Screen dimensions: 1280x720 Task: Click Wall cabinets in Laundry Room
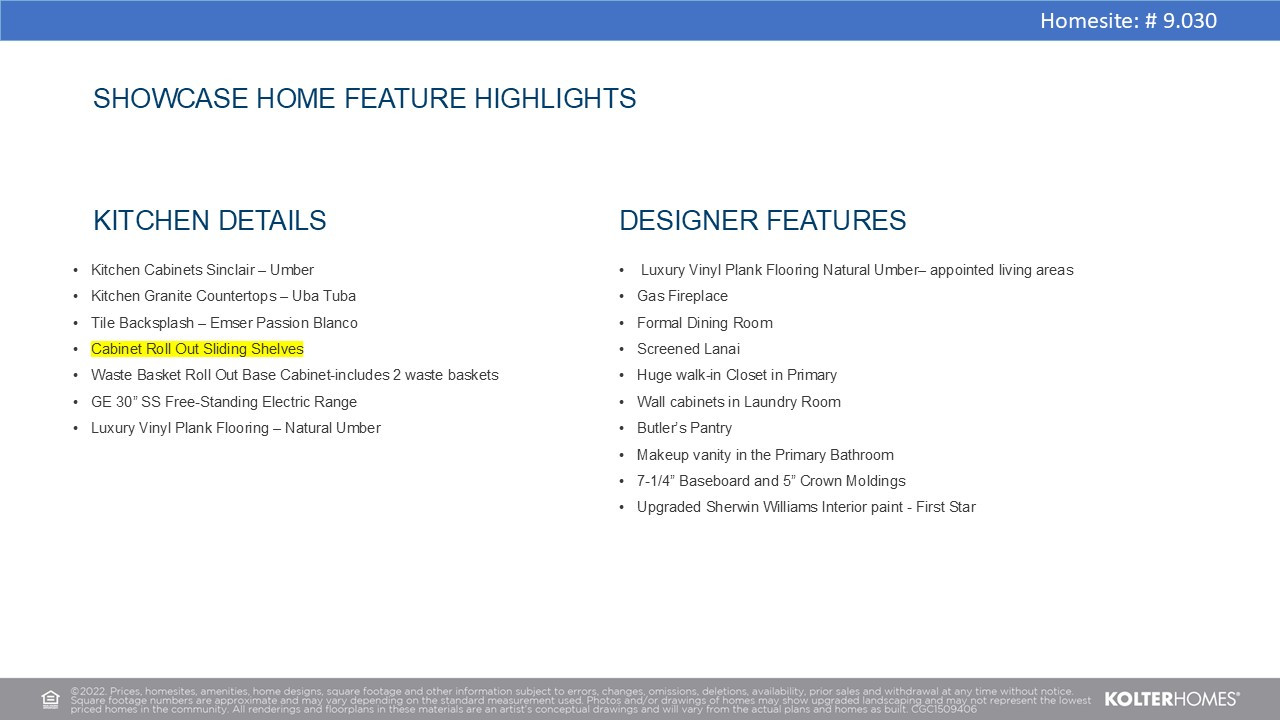point(738,402)
